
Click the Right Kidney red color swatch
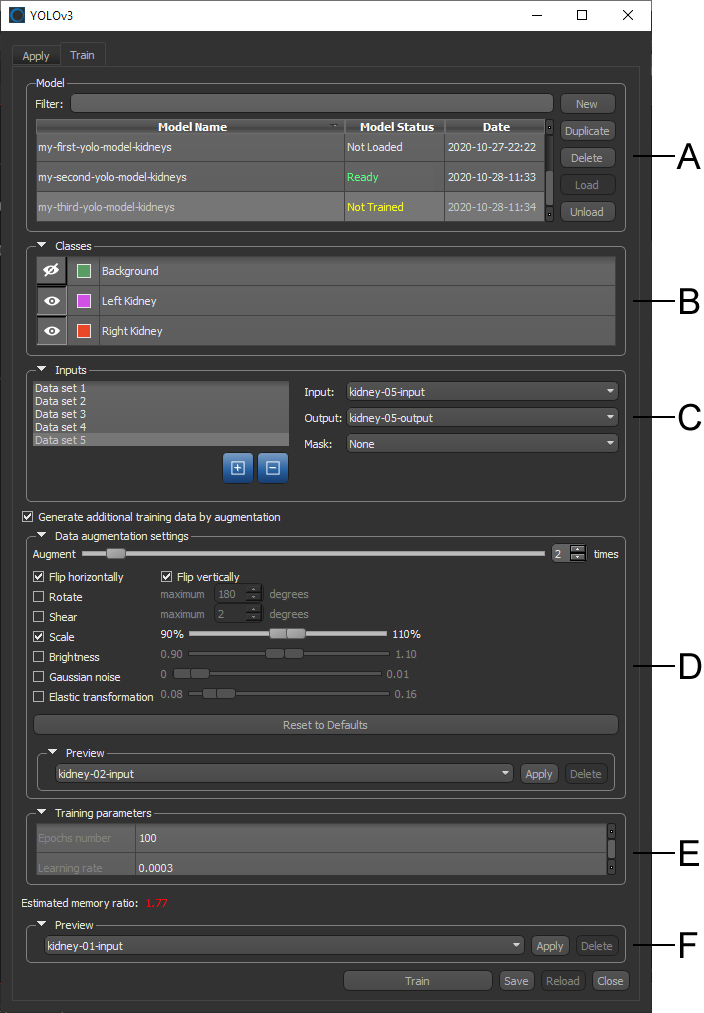[x=84, y=331]
